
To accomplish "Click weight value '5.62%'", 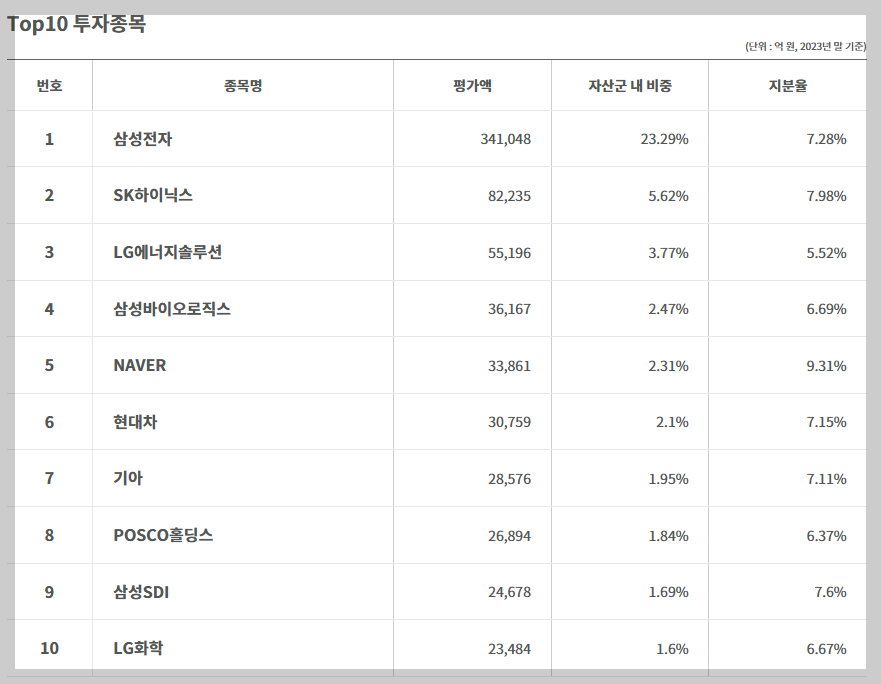I will click(668, 196).
